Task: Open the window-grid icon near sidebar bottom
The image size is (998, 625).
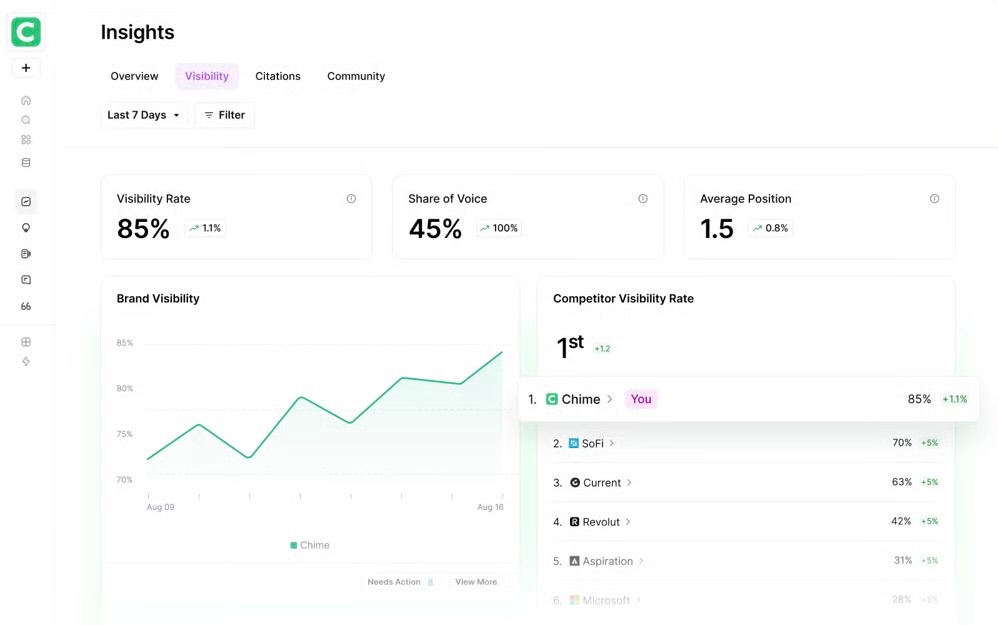Action: (26, 342)
